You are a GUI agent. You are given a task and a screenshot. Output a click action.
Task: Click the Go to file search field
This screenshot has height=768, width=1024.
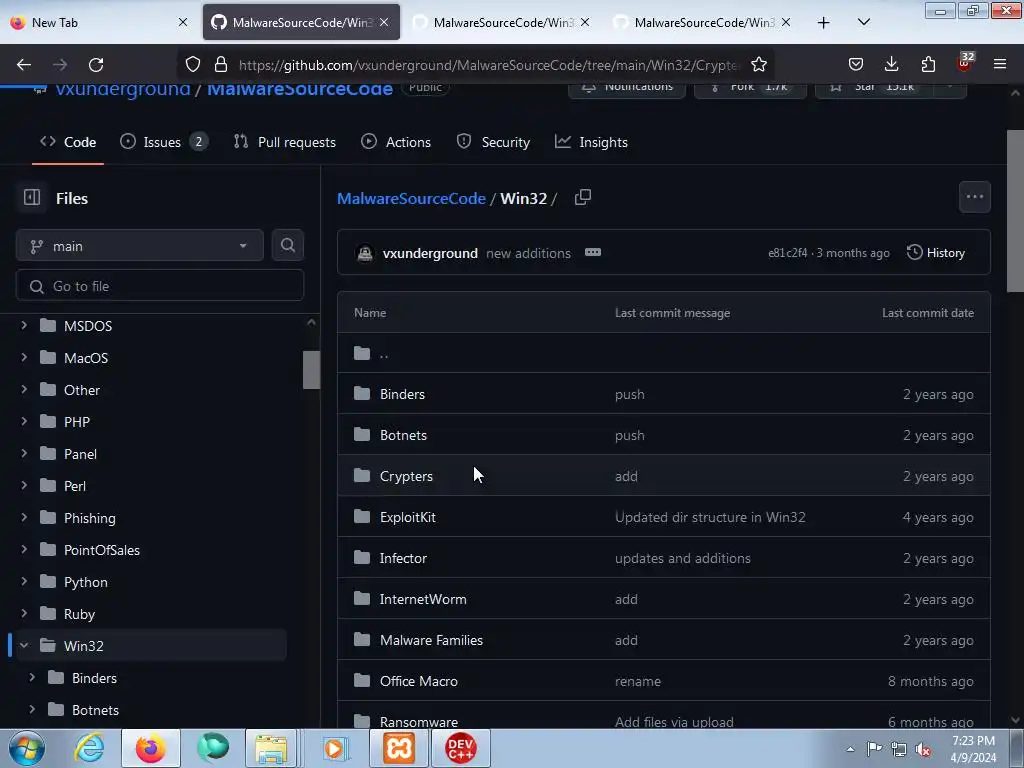[x=160, y=286]
